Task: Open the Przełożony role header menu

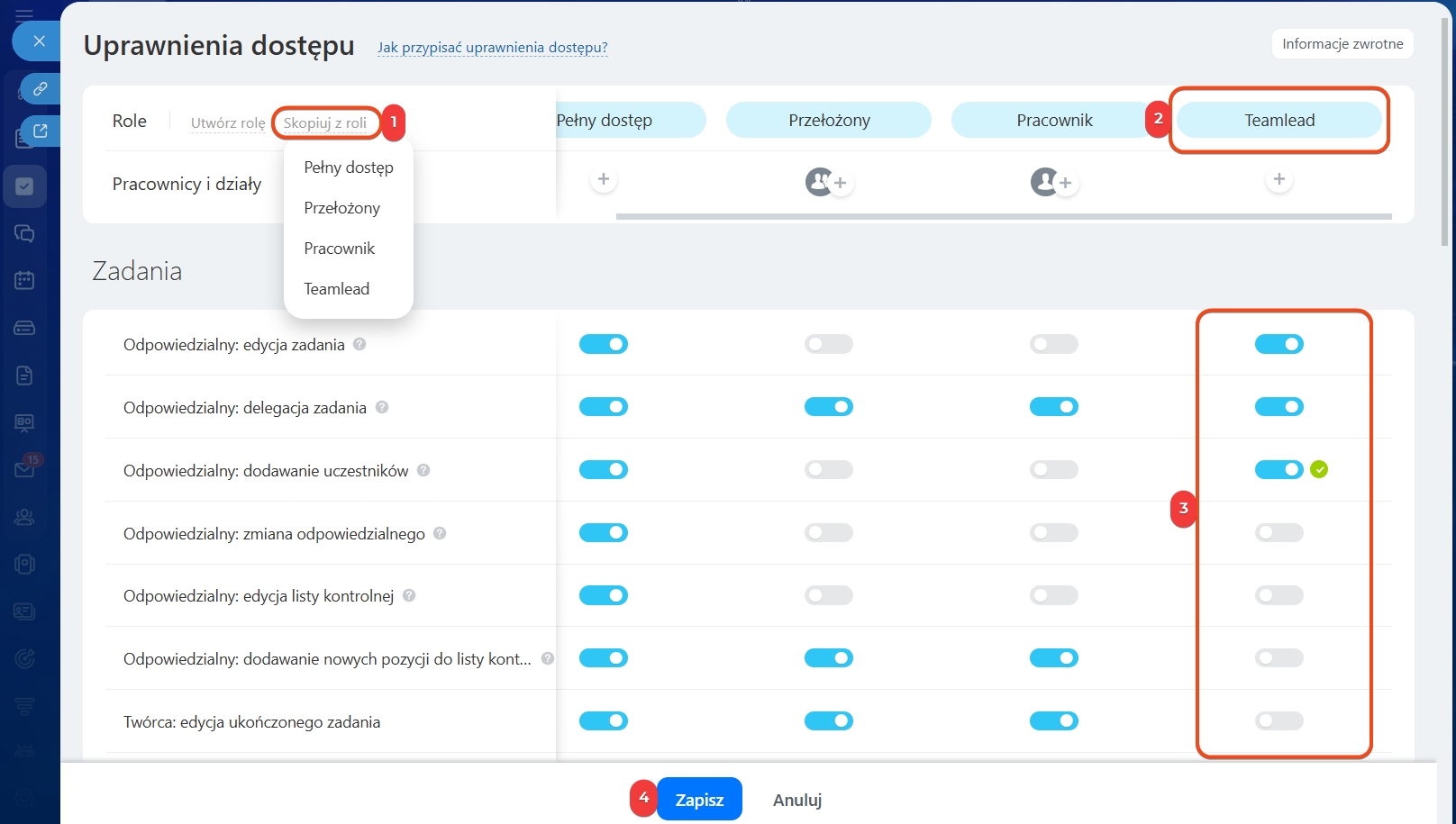Action: point(828,121)
